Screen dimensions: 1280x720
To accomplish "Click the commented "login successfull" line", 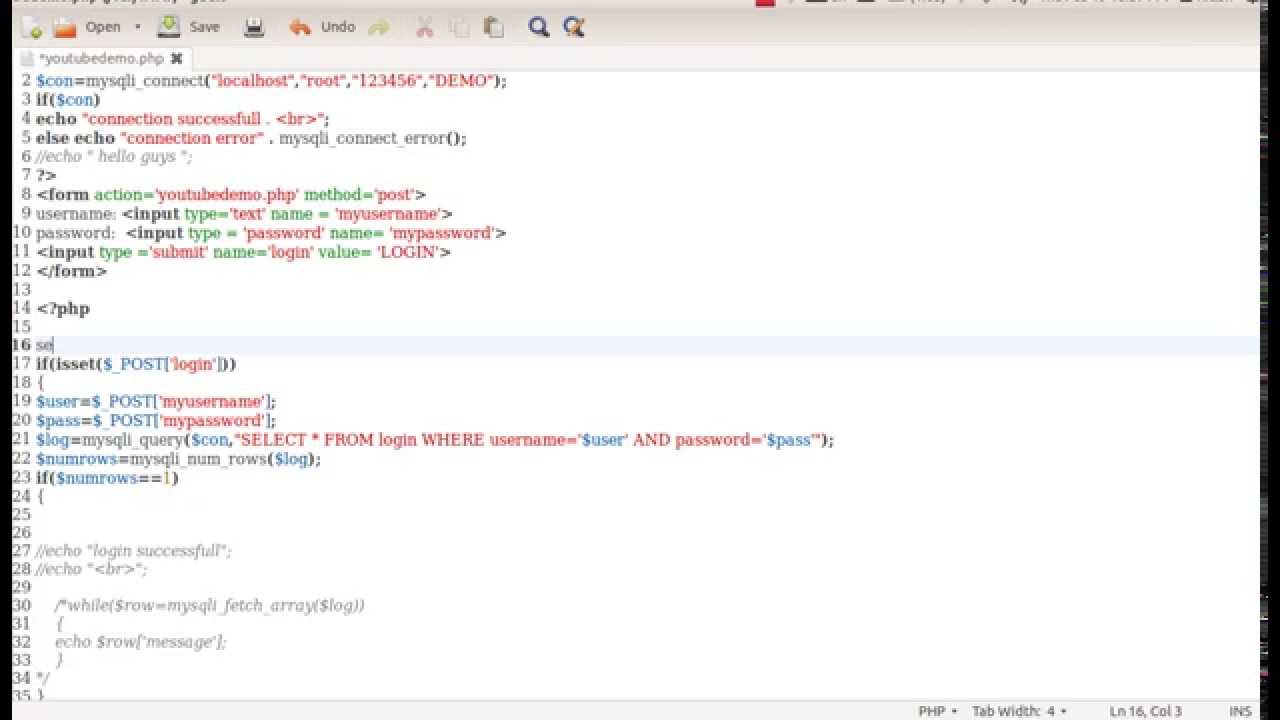I will click(x=133, y=551).
